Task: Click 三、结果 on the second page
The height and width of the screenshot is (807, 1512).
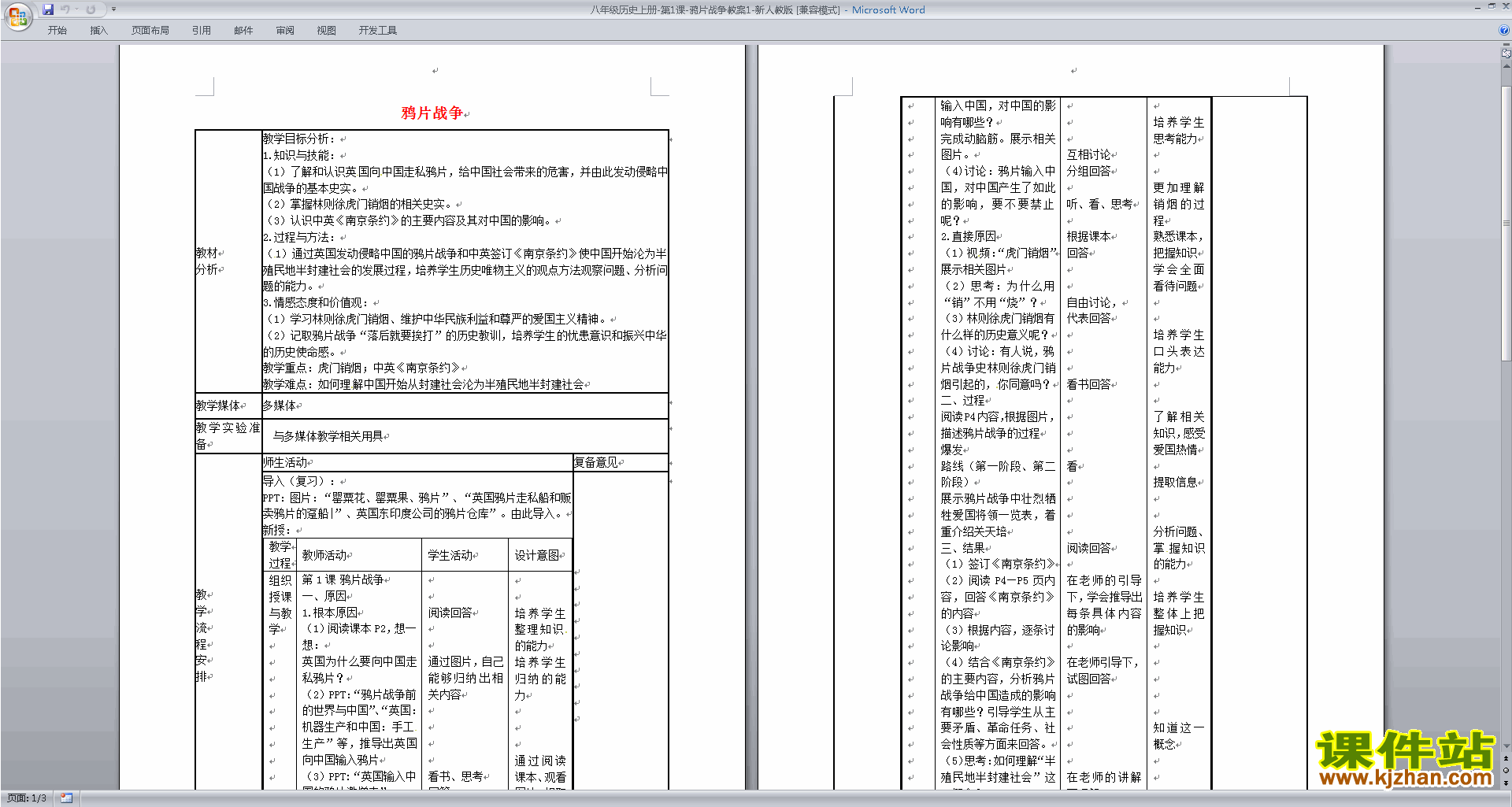Action: 962,548
